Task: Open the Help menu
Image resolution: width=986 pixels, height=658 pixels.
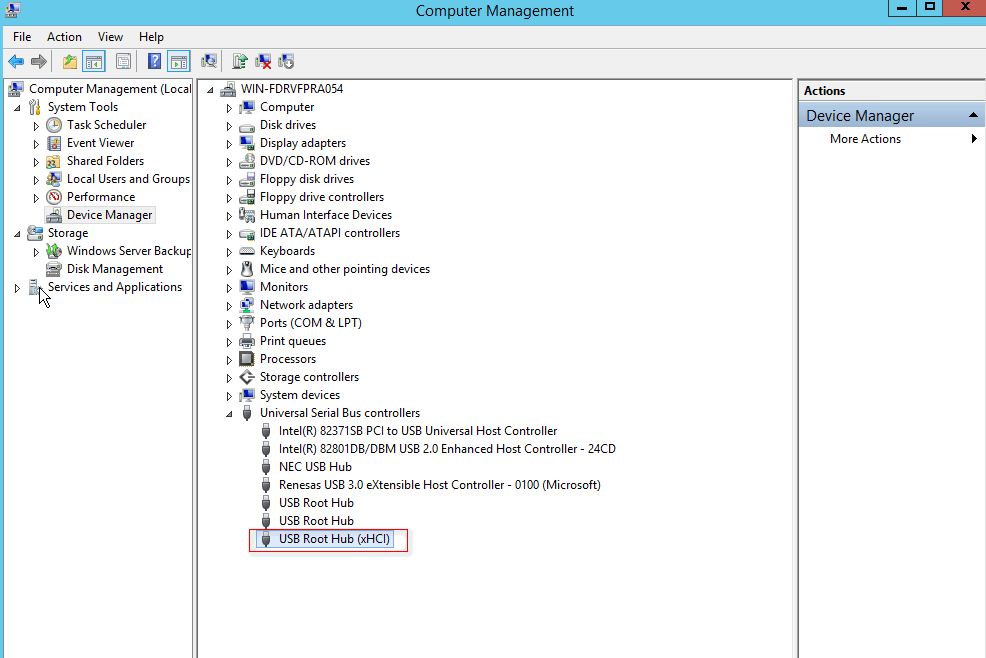Action: tap(151, 36)
